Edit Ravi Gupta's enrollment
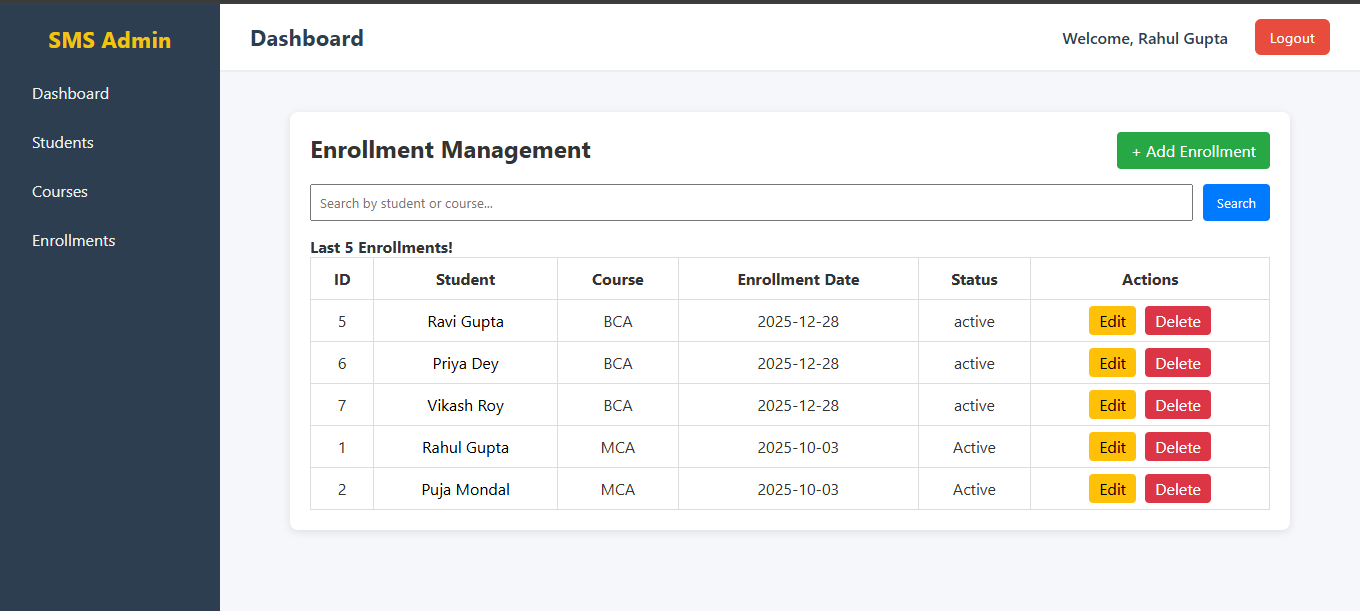Screen dimensions: 1360x611 tap(1112, 321)
